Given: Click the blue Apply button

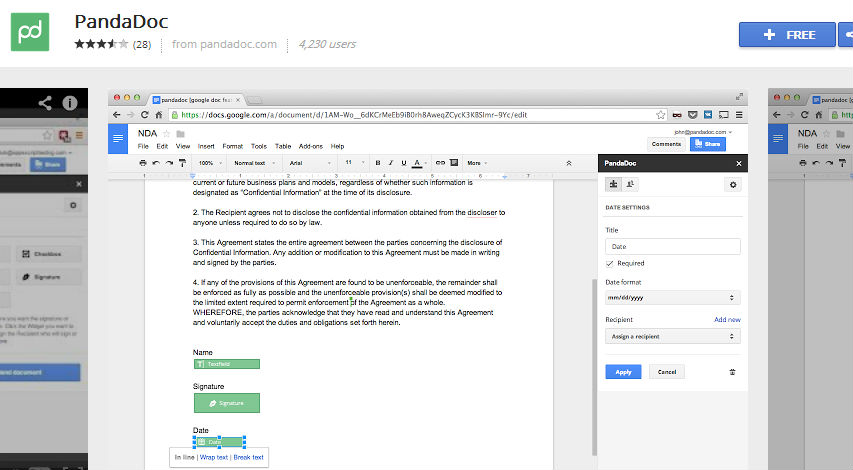Looking at the screenshot, I should 623,372.
